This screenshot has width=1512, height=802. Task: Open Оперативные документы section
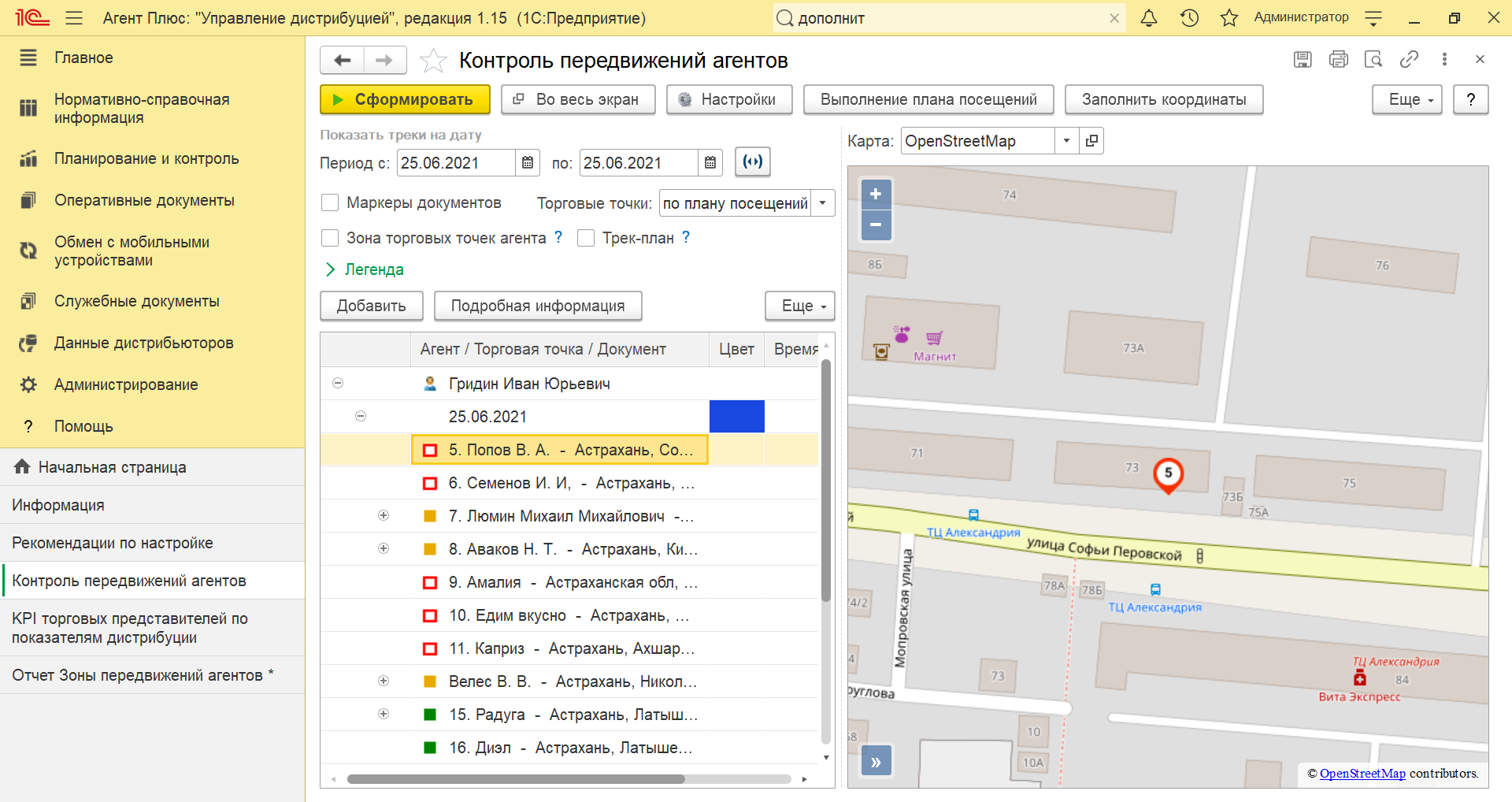click(x=152, y=200)
